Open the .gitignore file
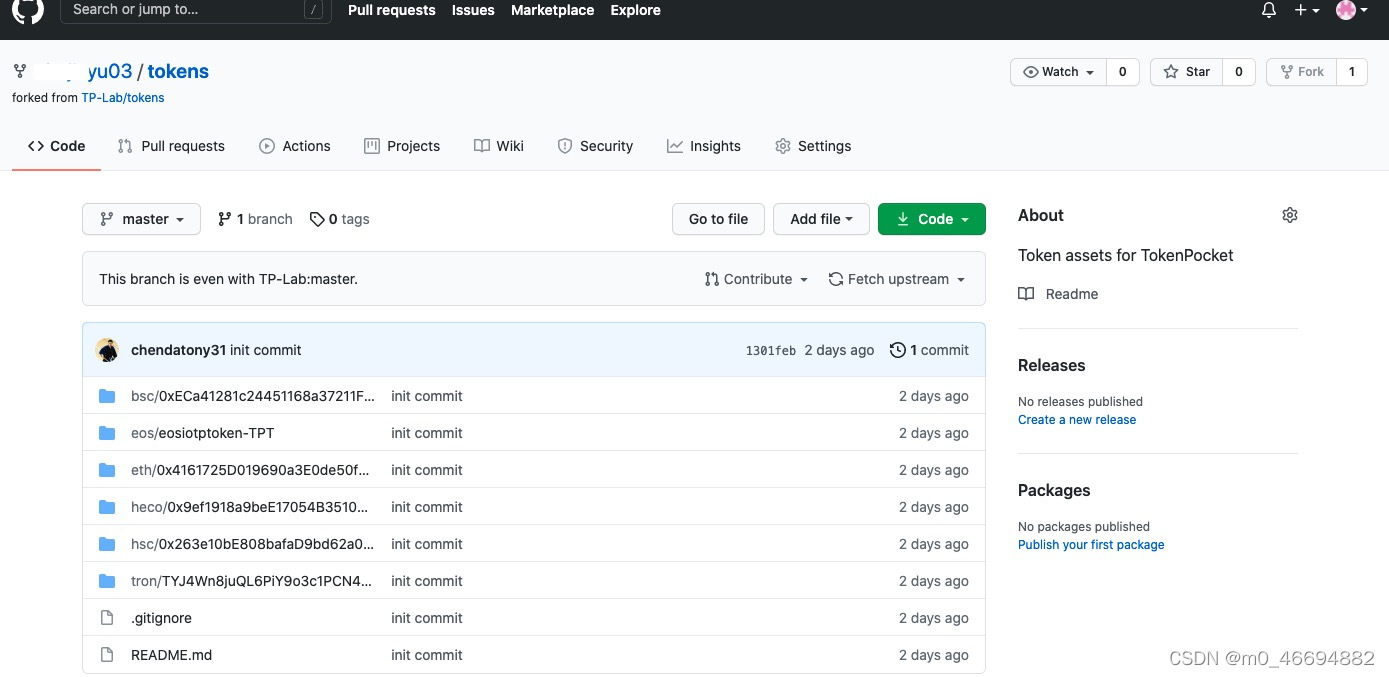 (x=161, y=618)
